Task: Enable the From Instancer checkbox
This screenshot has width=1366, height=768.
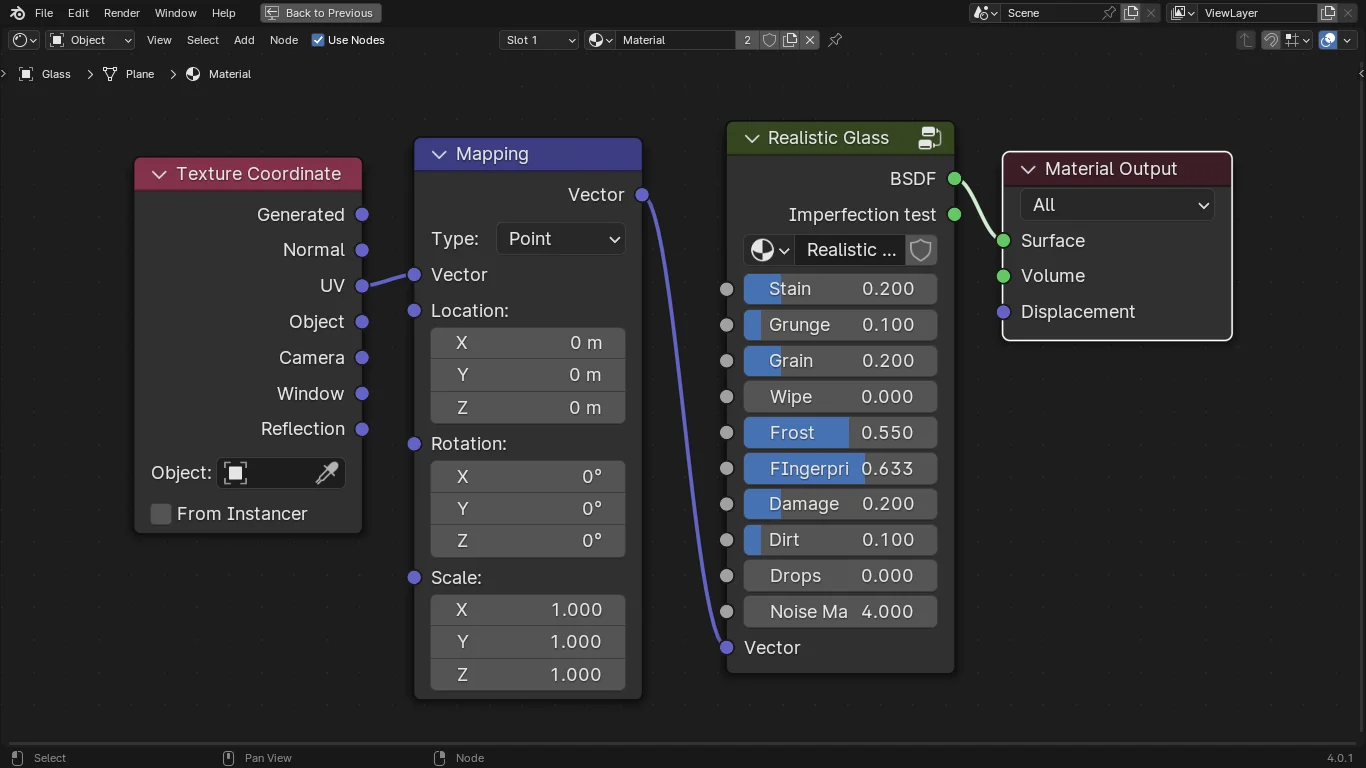Action: pos(161,514)
